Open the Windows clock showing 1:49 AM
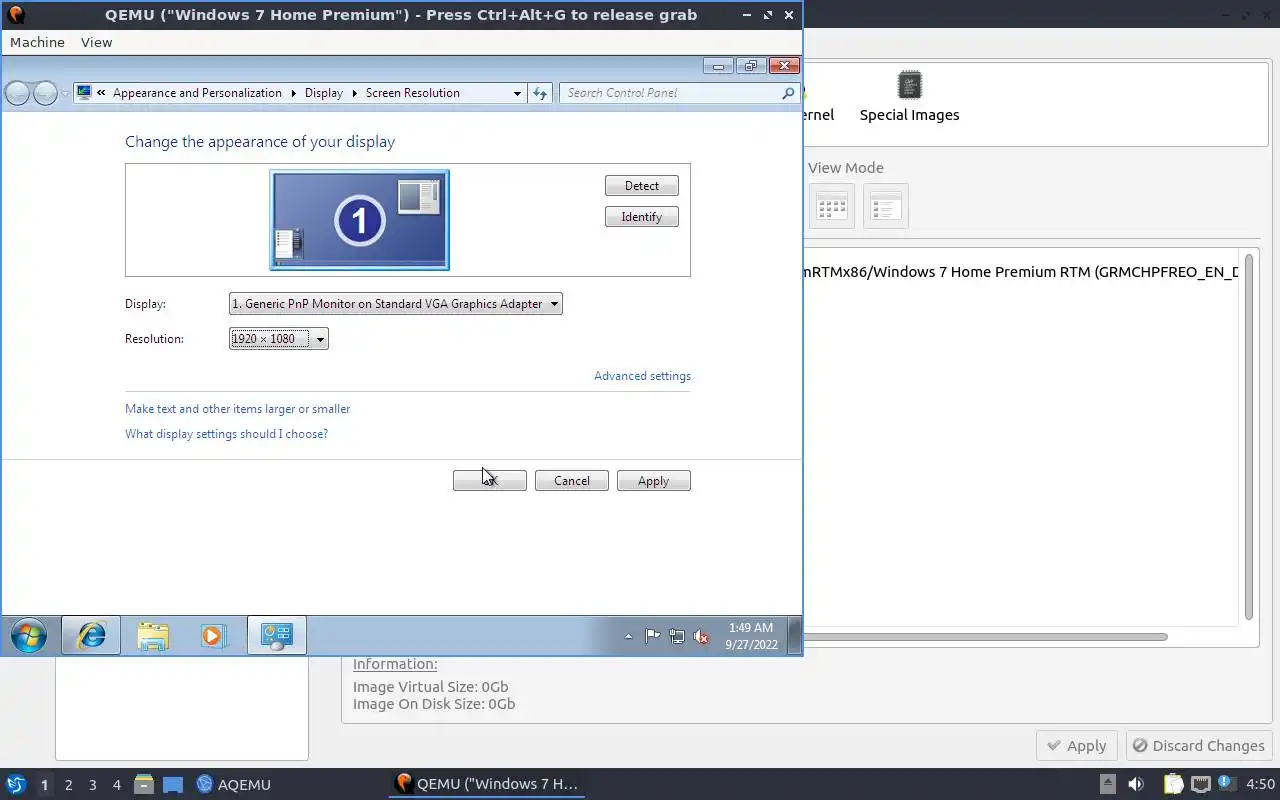 point(751,636)
